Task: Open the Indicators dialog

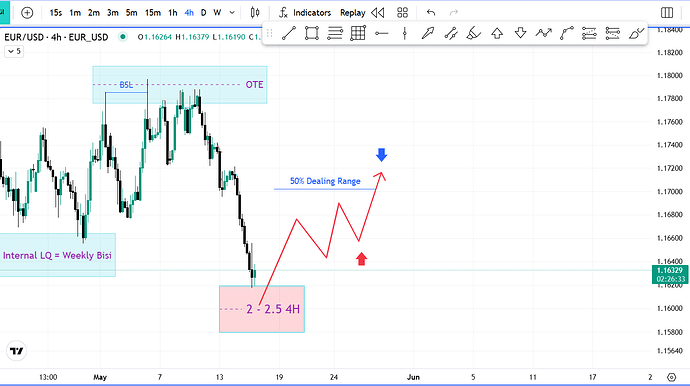Action: 305,13
